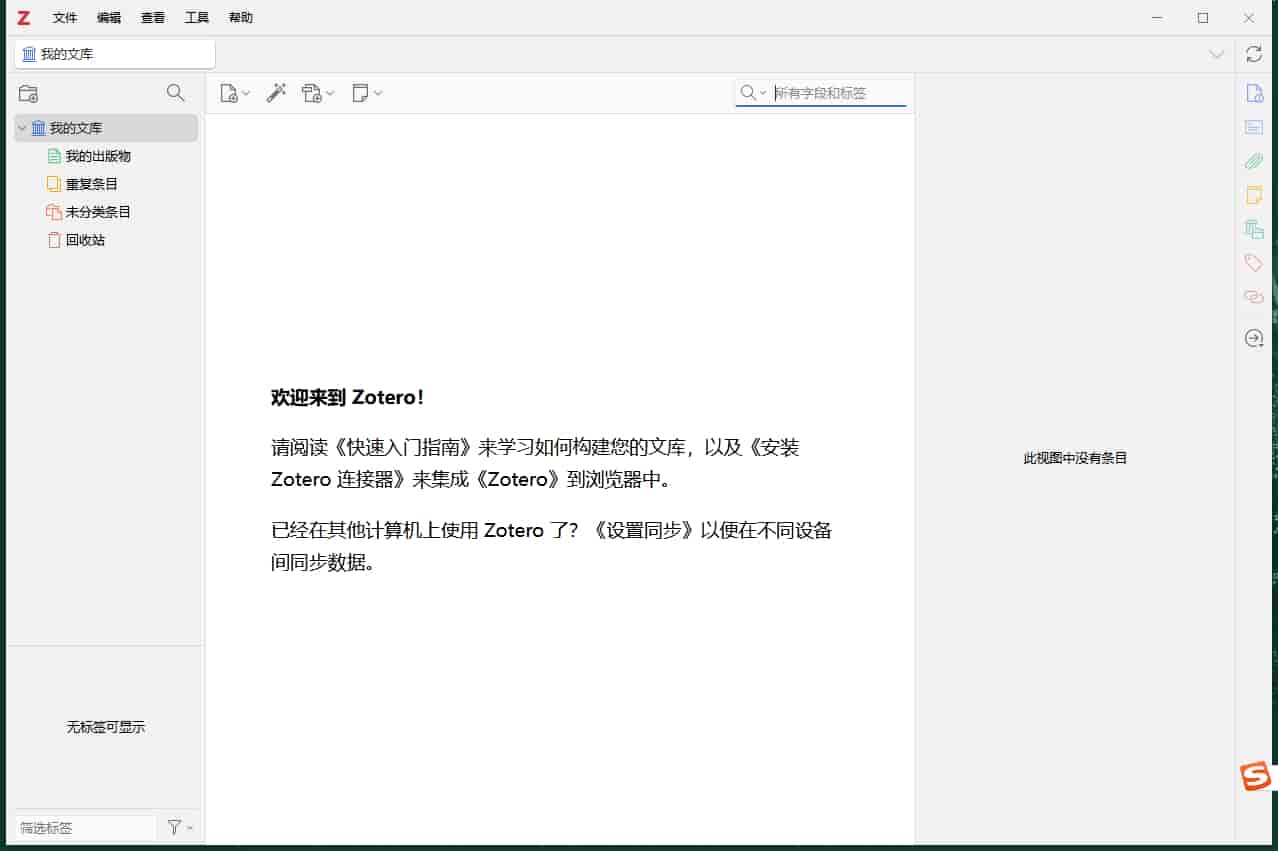This screenshot has height=851, width=1278.
Task: Open the libraries and collections panel
Action: click(x=1253, y=229)
